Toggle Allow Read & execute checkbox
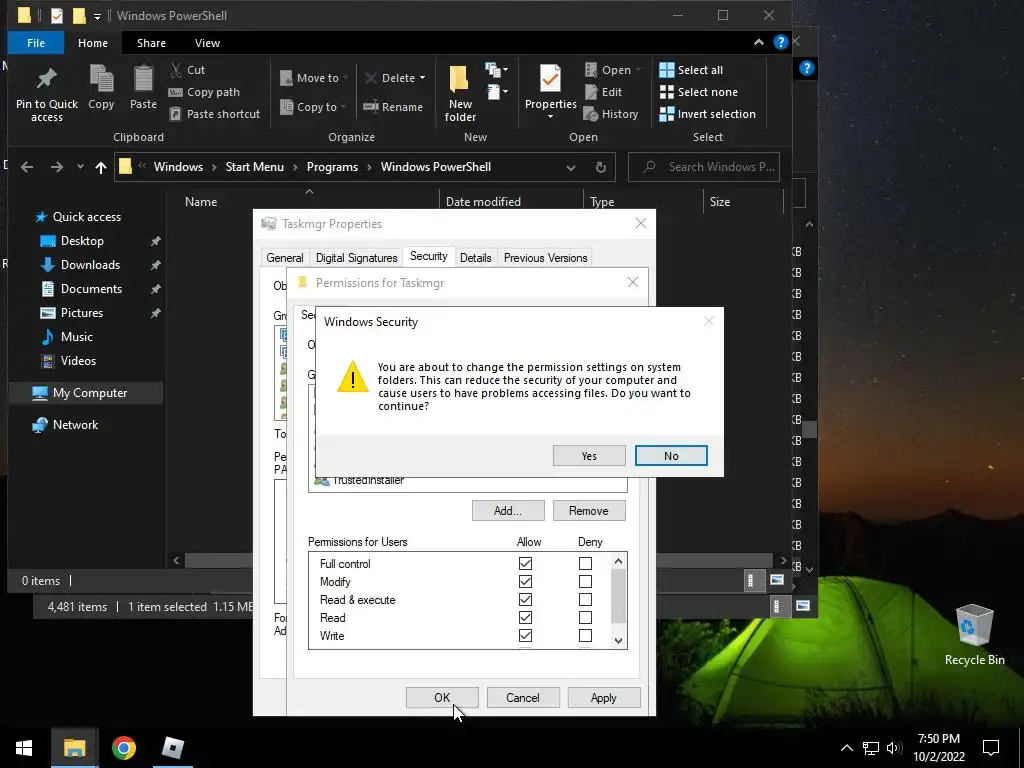1024x768 pixels. pos(525,599)
